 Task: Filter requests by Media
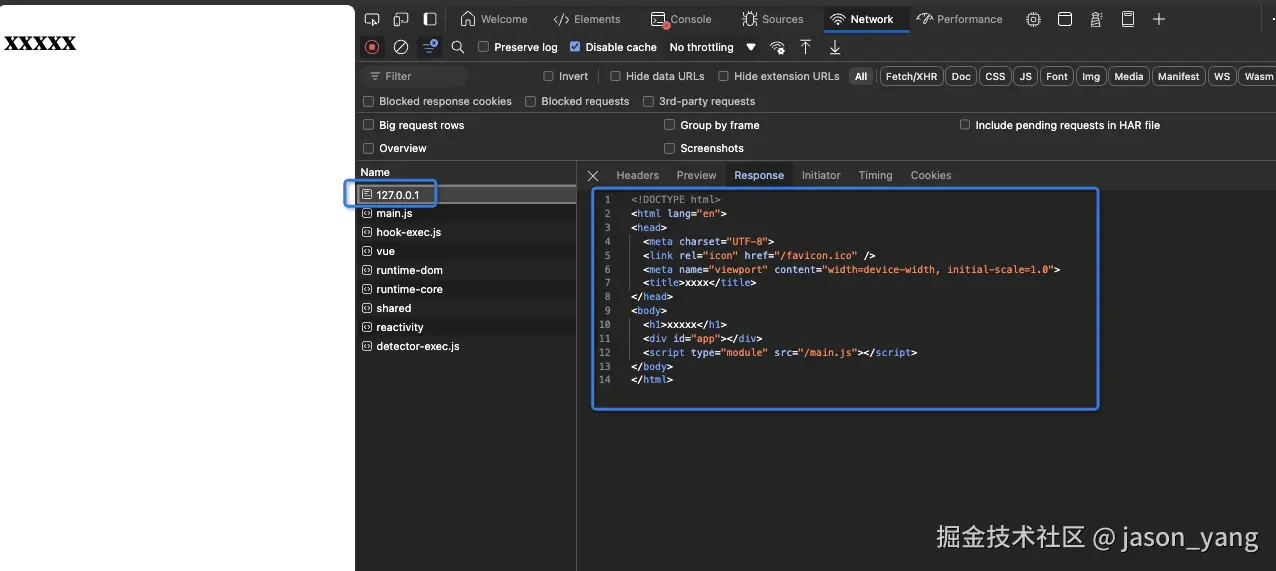(x=1129, y=76)
